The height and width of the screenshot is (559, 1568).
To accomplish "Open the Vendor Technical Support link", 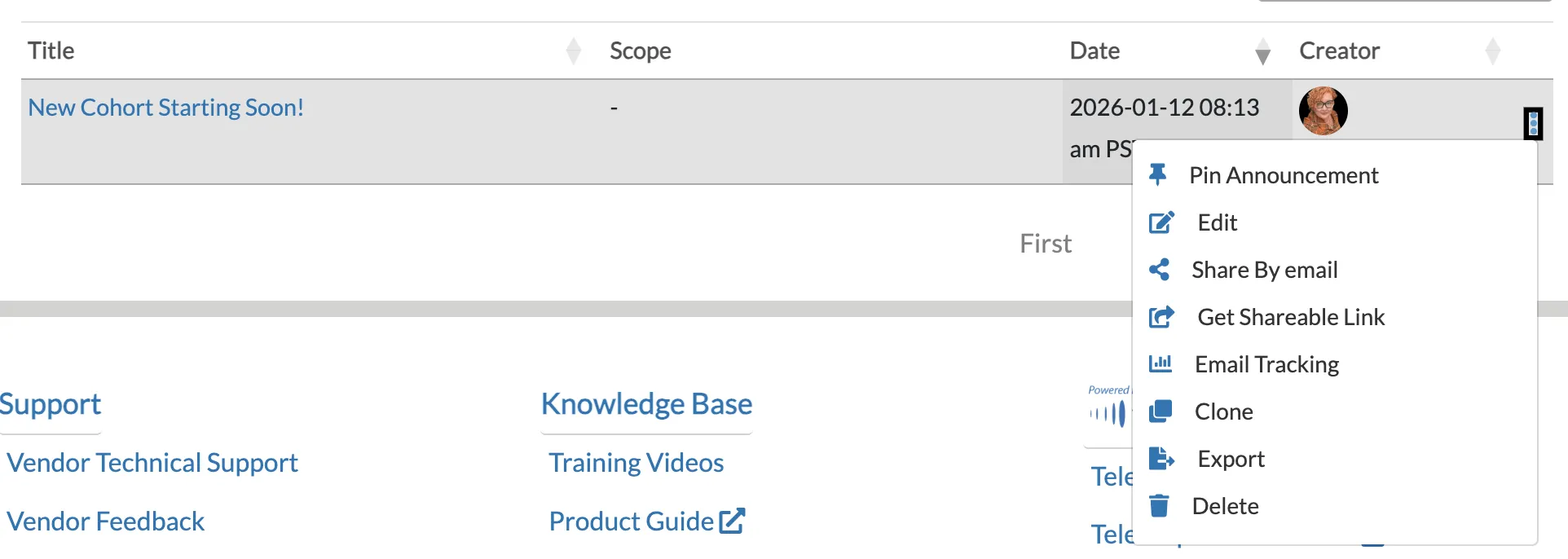I will pyautogui.click(x=152, y=463).
